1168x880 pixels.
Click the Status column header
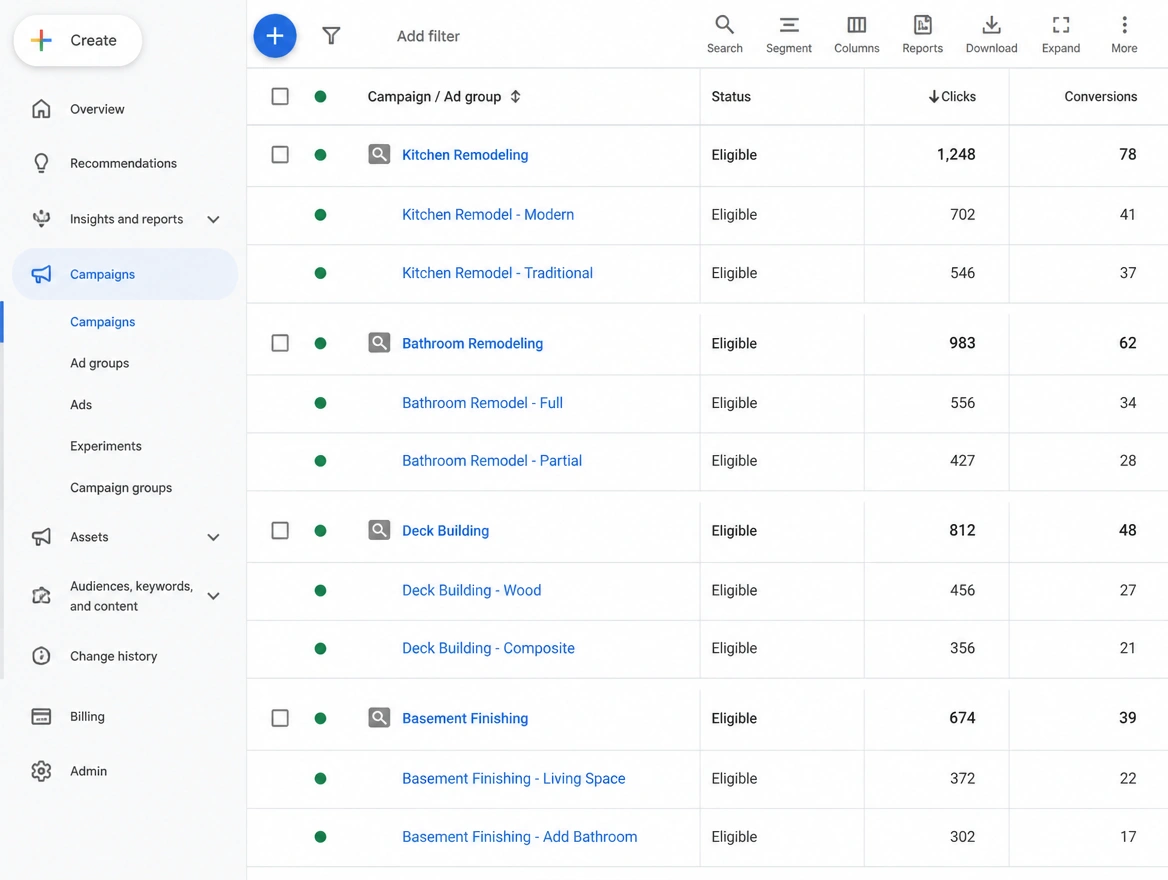coord(731,96)
